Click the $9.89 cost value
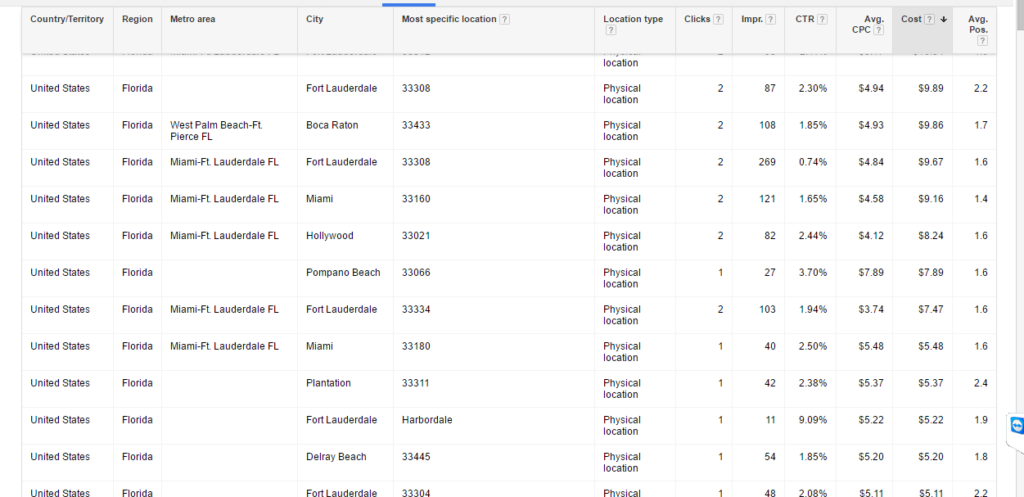This screenshot has width=1024, height=497. click(x=930, y=89)
